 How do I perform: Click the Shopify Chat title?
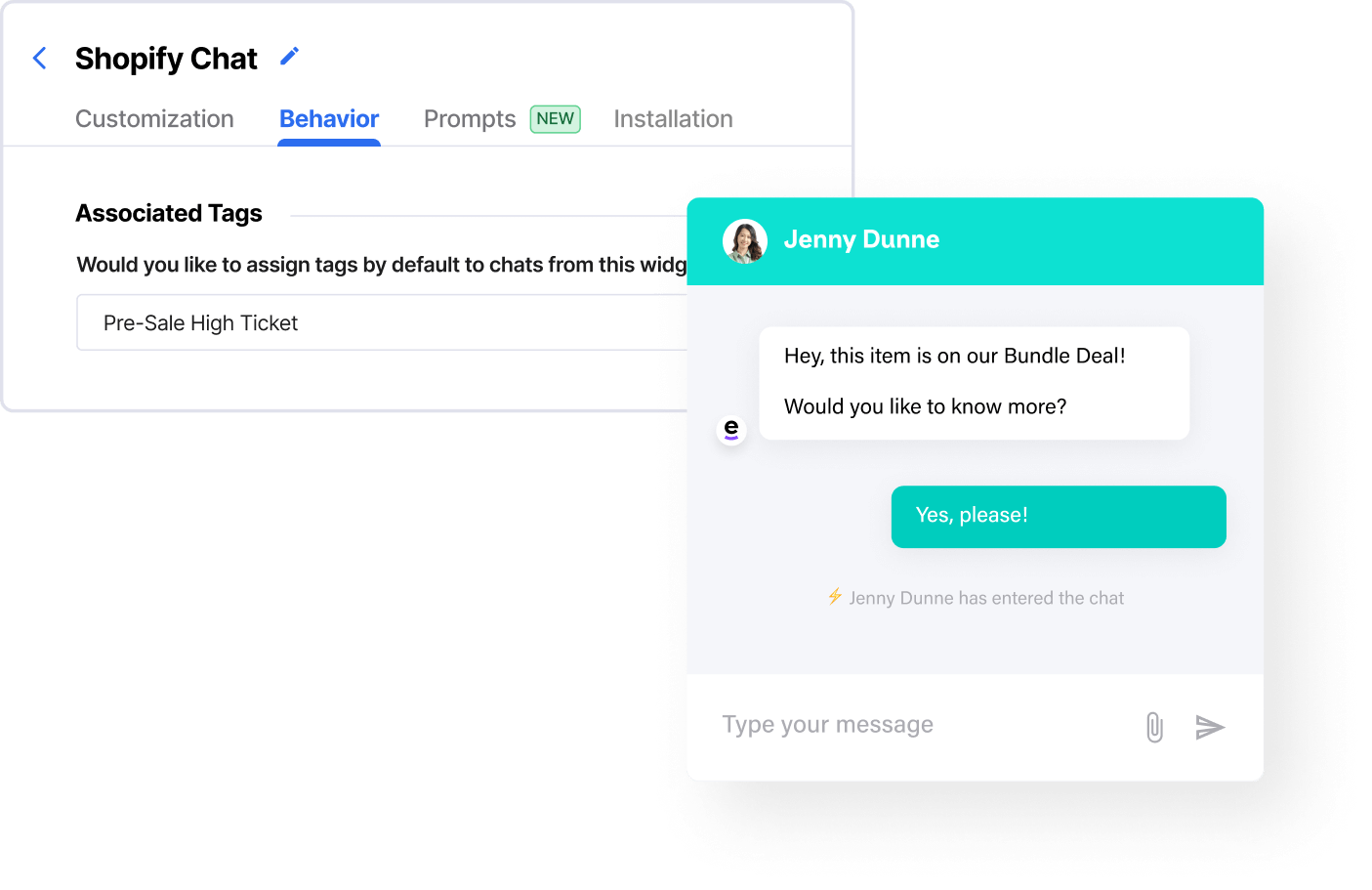tap(166, 59)
